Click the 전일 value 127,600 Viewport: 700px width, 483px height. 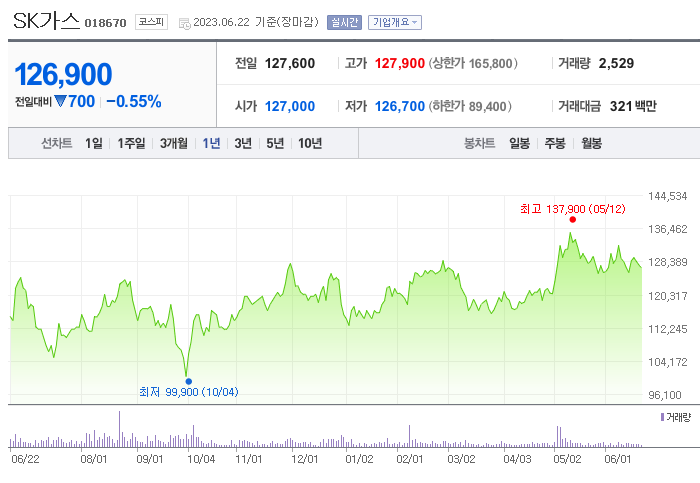click(x=290, y=63)
